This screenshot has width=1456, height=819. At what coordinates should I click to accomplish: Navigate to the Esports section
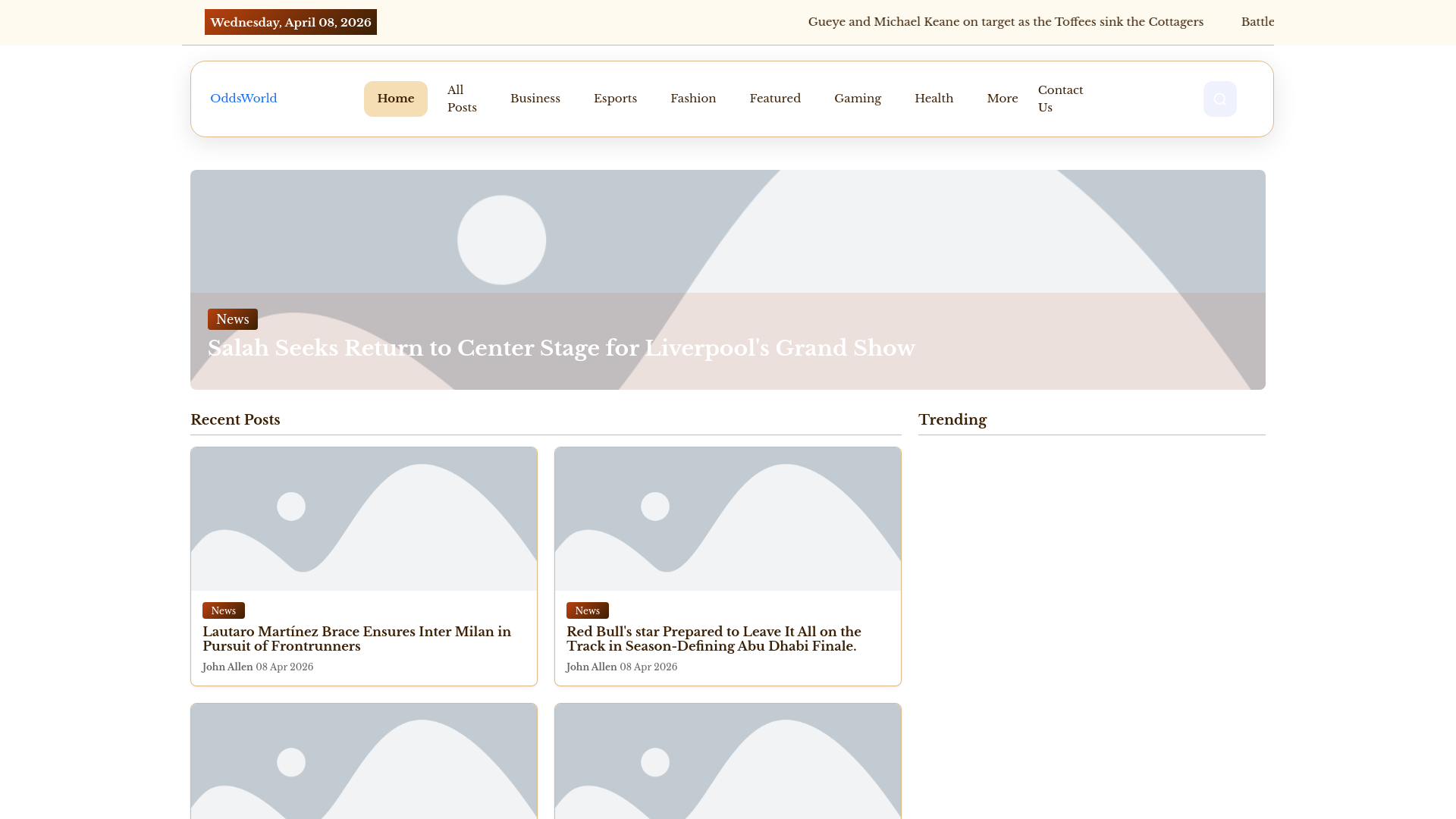[615, 99]
